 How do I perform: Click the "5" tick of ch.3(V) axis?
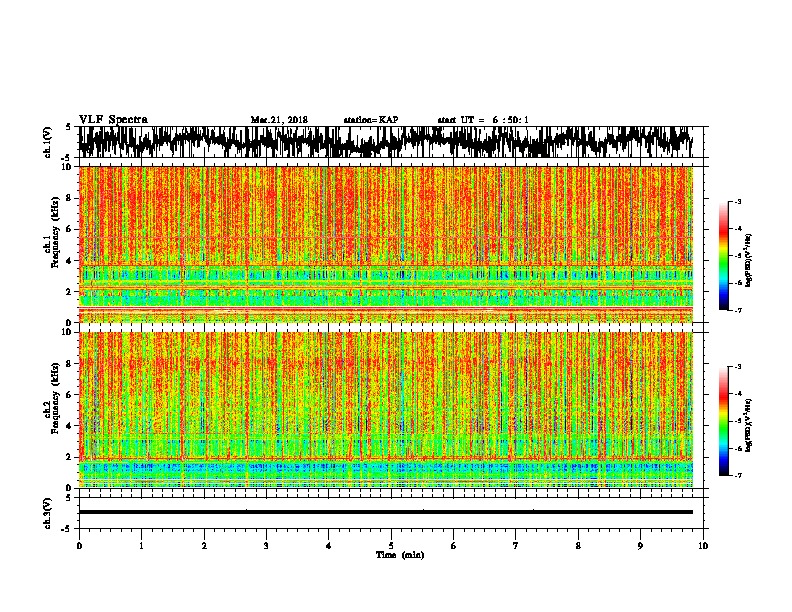[x=70, y=498]
